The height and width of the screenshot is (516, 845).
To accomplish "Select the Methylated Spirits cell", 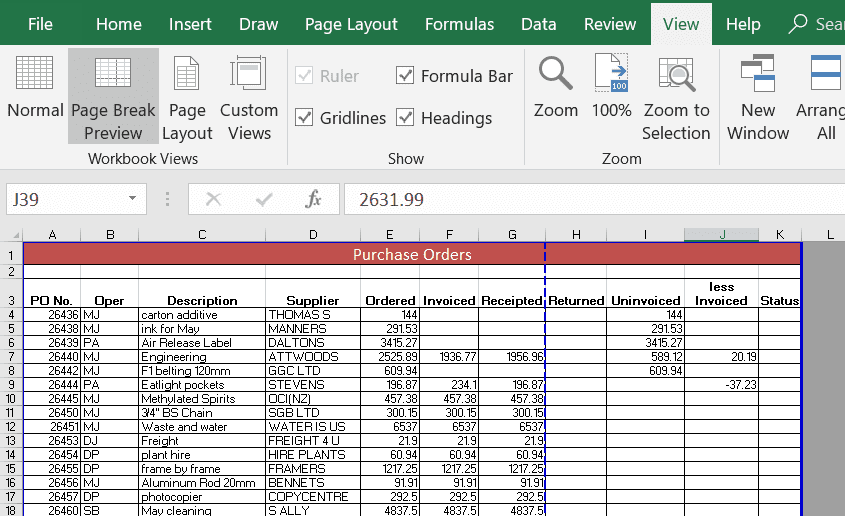I will (x=202, y=399).
